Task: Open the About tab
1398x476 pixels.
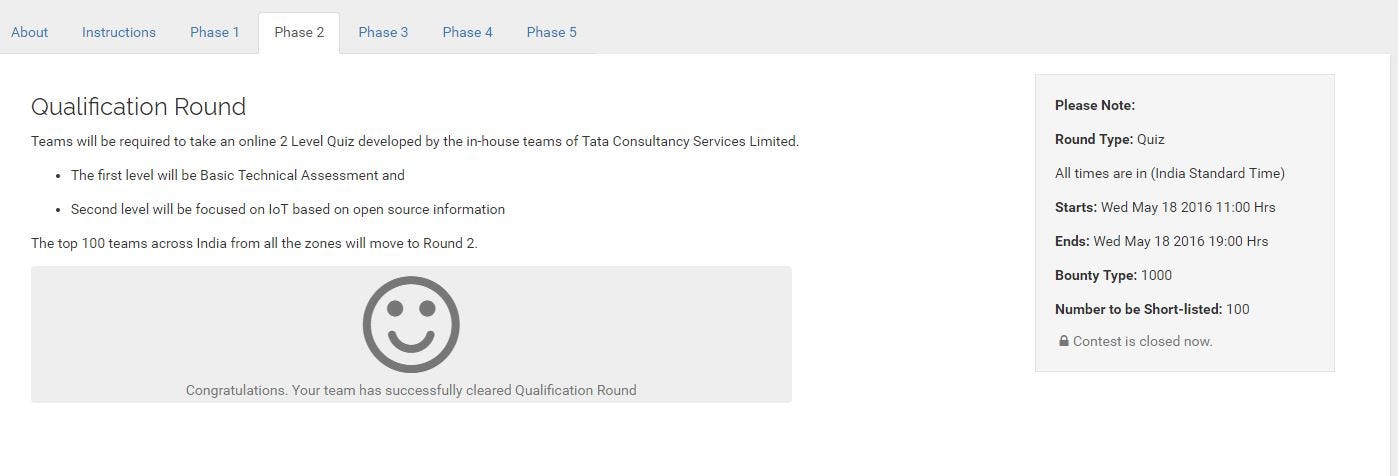Action: pyautogui.click(x=29, y=32)
